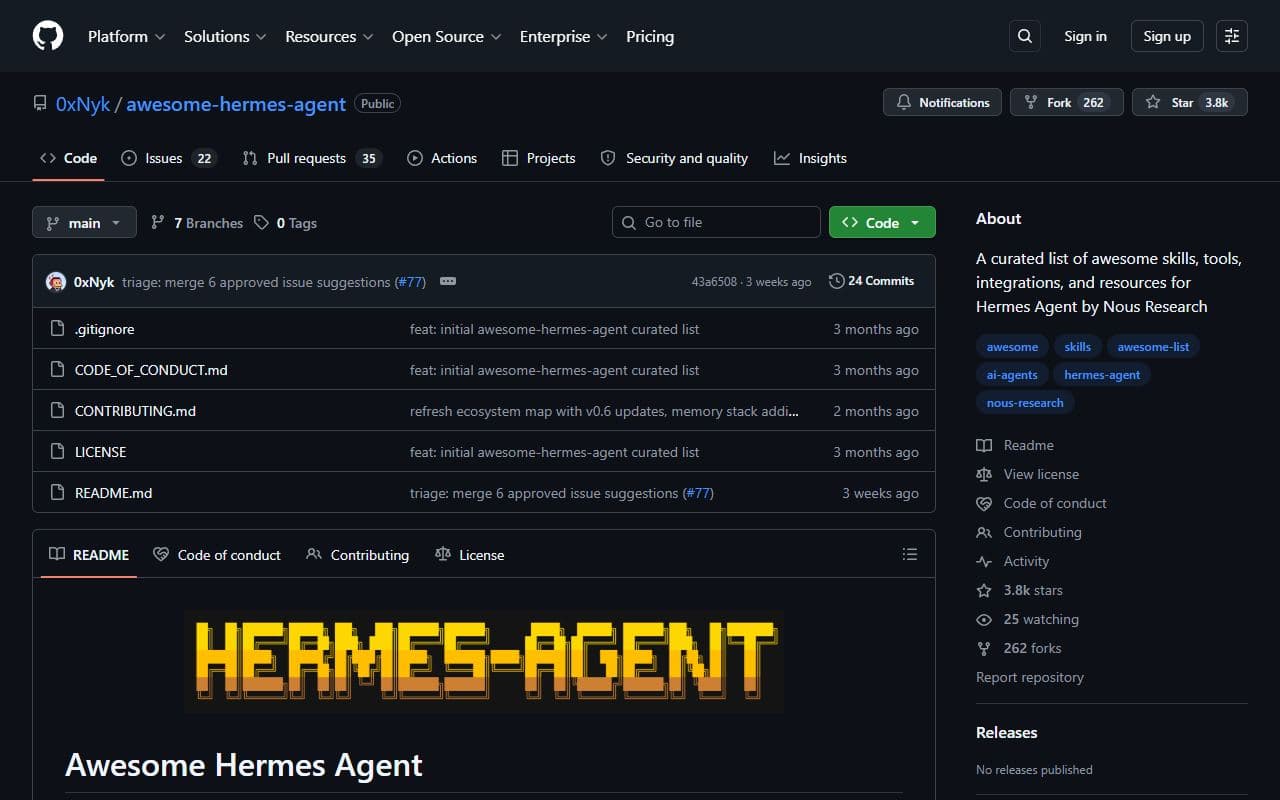
Task: Click the heart icon beside Code of conduct
Action: 984,503
